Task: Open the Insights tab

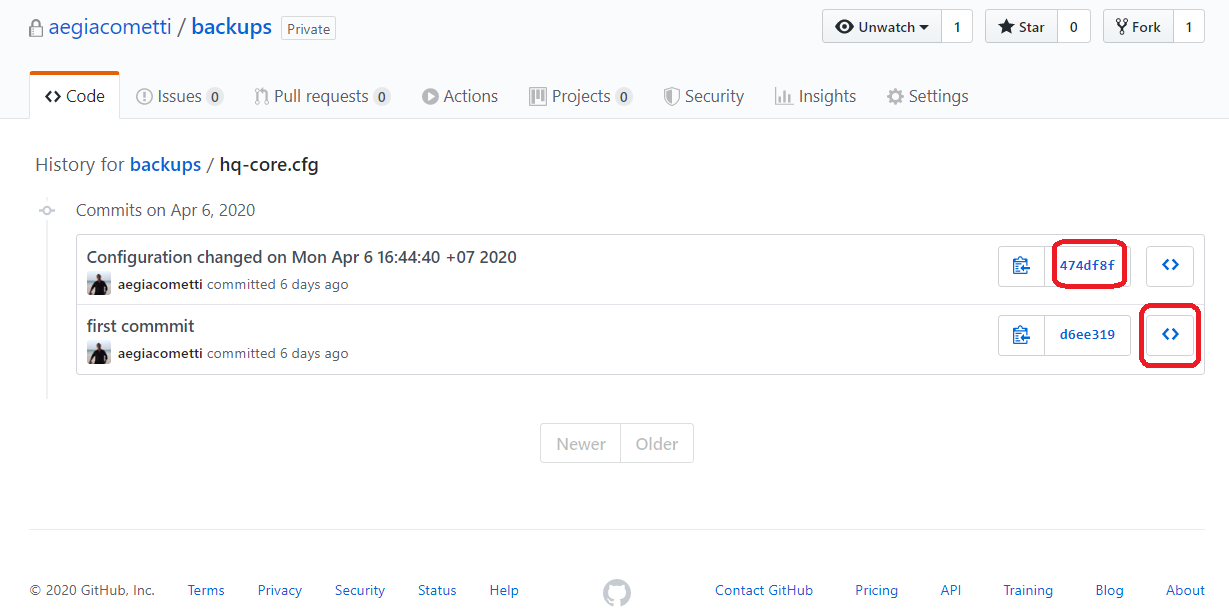Action: coord(815,96)
